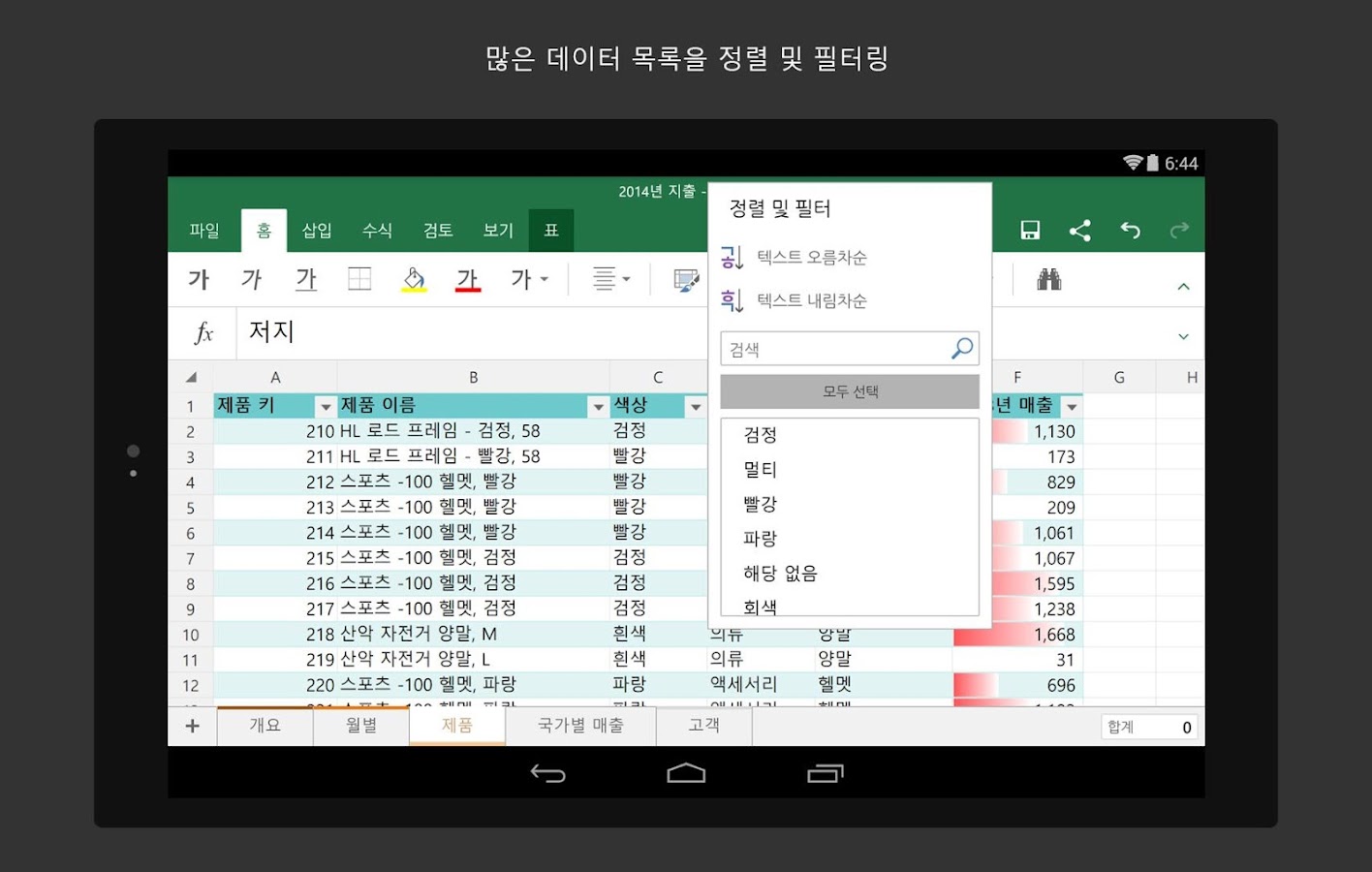The image size is (1372, 872).
Task: Save the workbook using the save icon
Action: (1030, 230)
